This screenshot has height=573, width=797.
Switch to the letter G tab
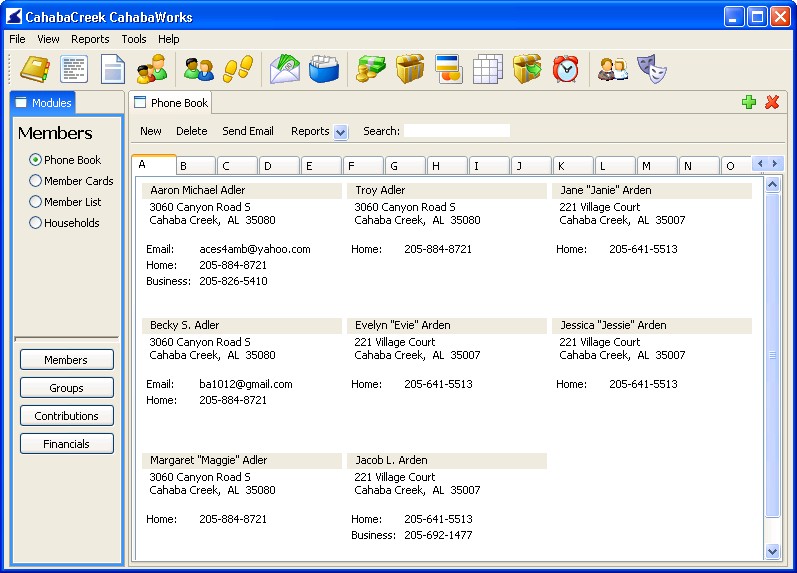point(405,166)
